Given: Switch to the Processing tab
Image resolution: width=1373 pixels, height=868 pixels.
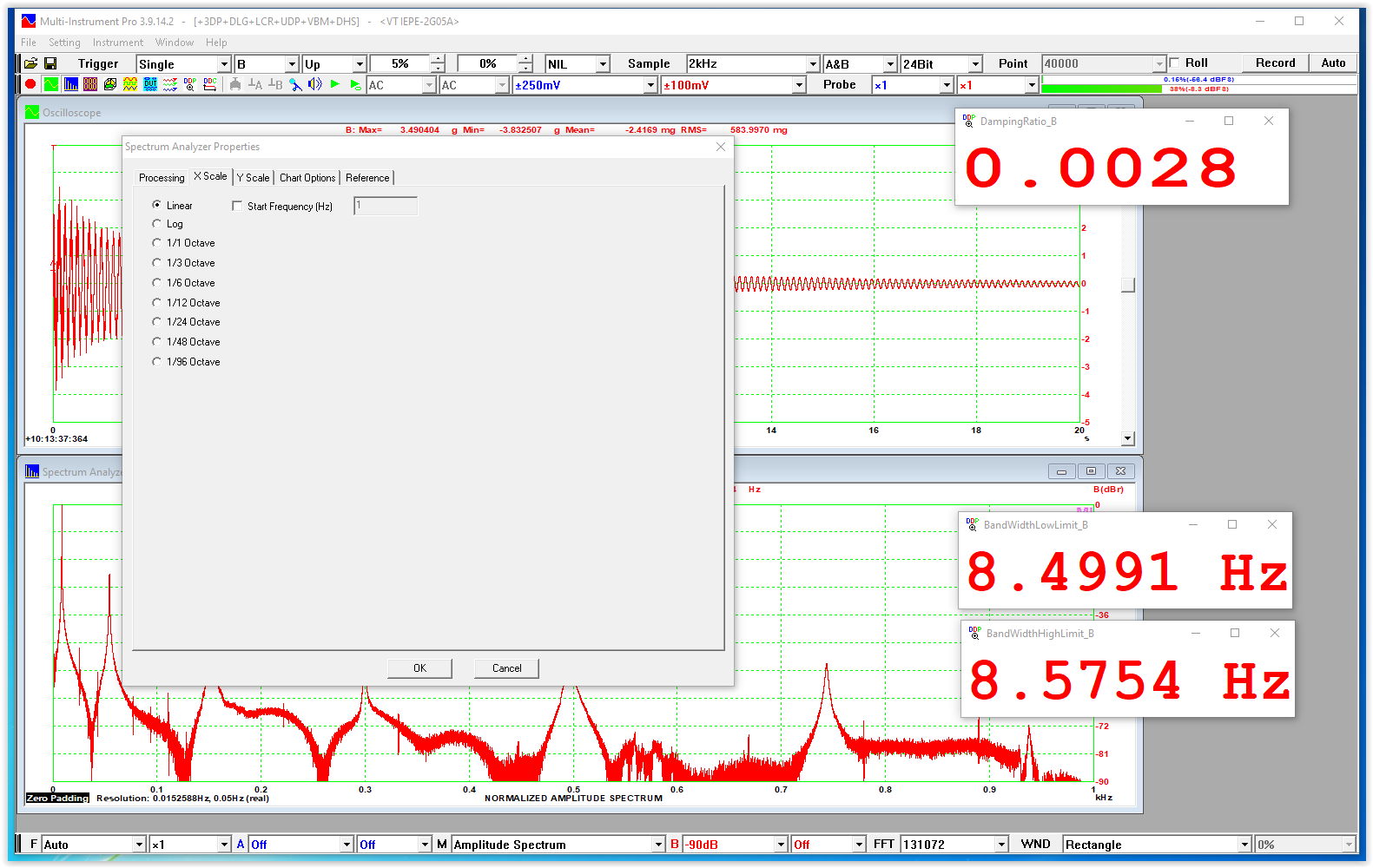Looking at the screenshot, I should point(162,178).
